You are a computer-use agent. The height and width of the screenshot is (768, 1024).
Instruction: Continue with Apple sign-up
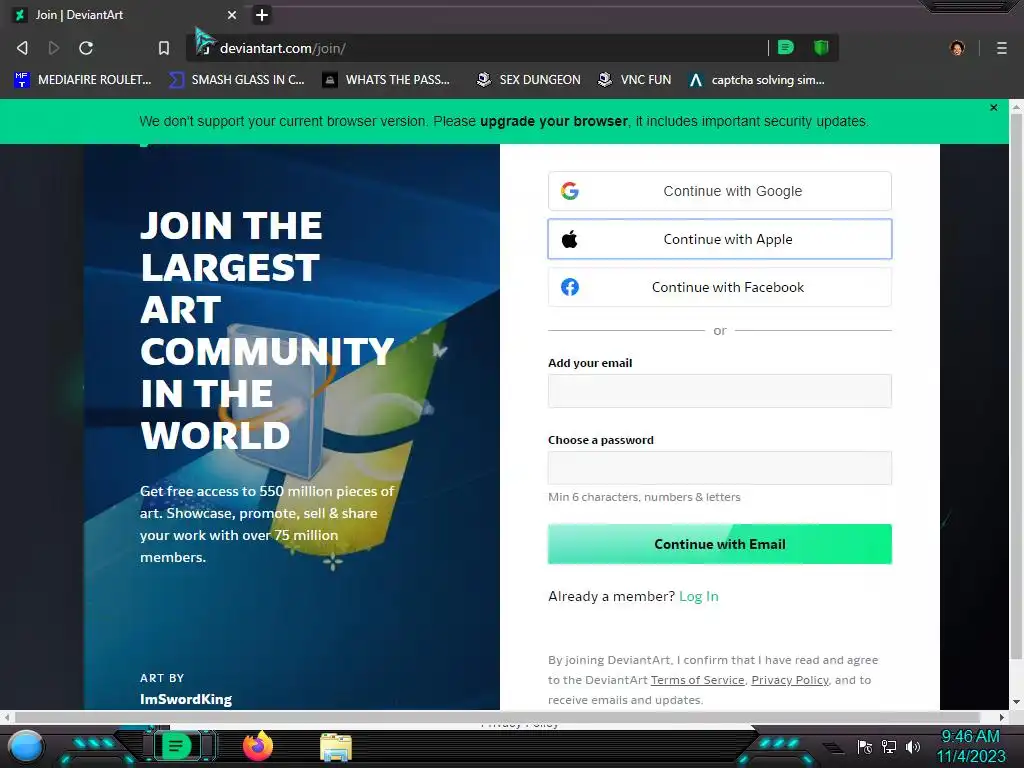click(x=720, y=239)
